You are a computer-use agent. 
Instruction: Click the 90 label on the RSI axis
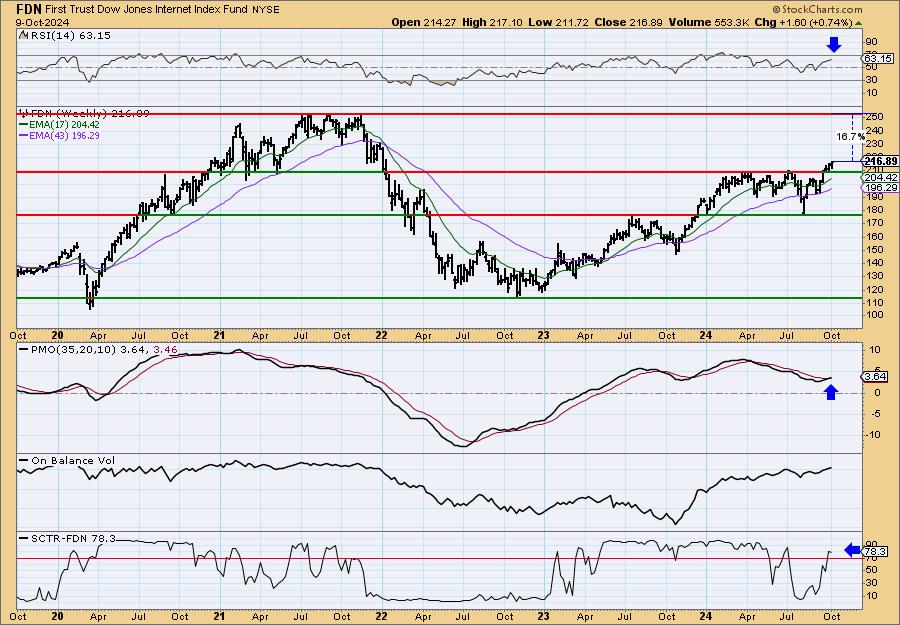click(872, 41)
